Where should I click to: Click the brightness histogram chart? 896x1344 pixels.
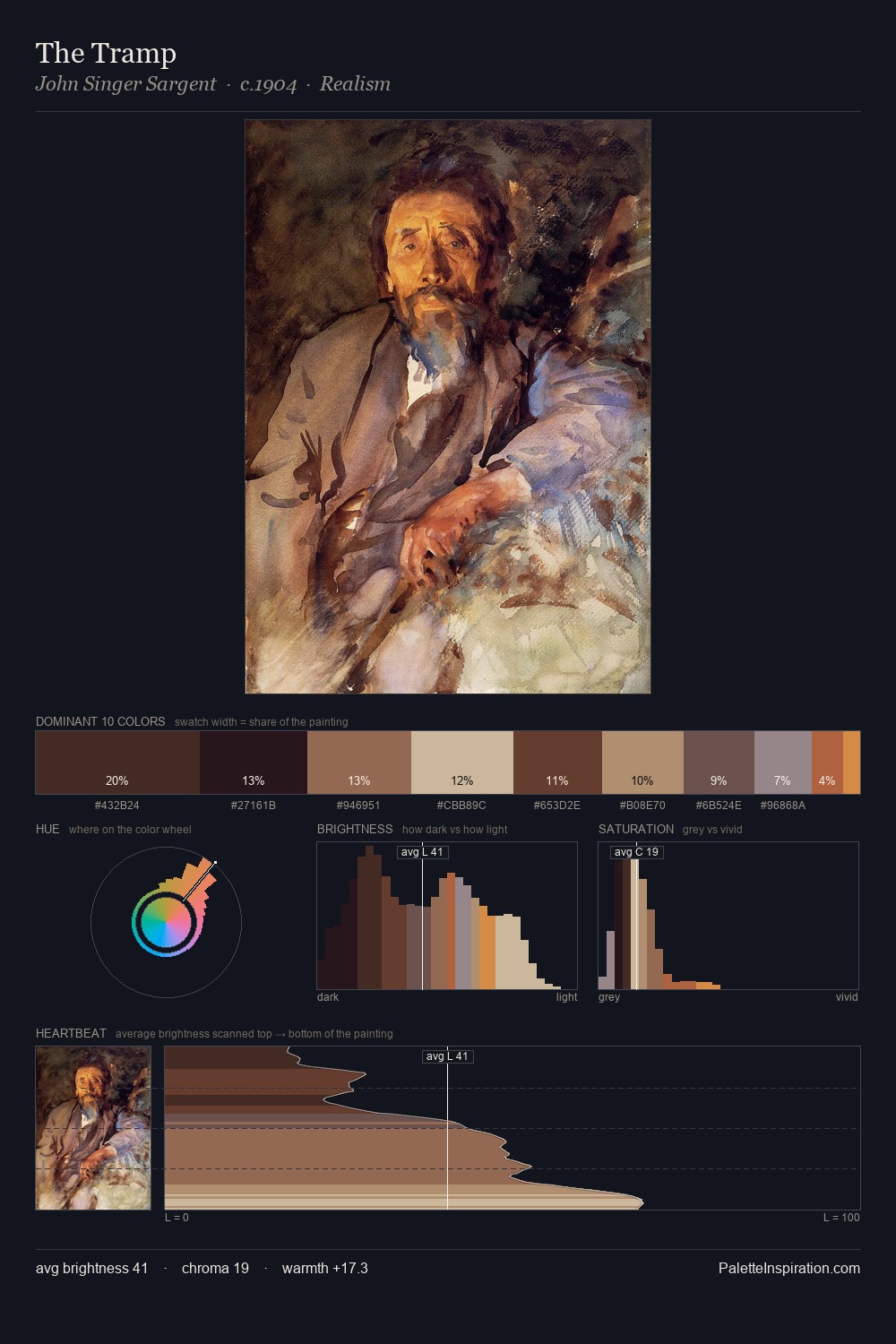447,916
